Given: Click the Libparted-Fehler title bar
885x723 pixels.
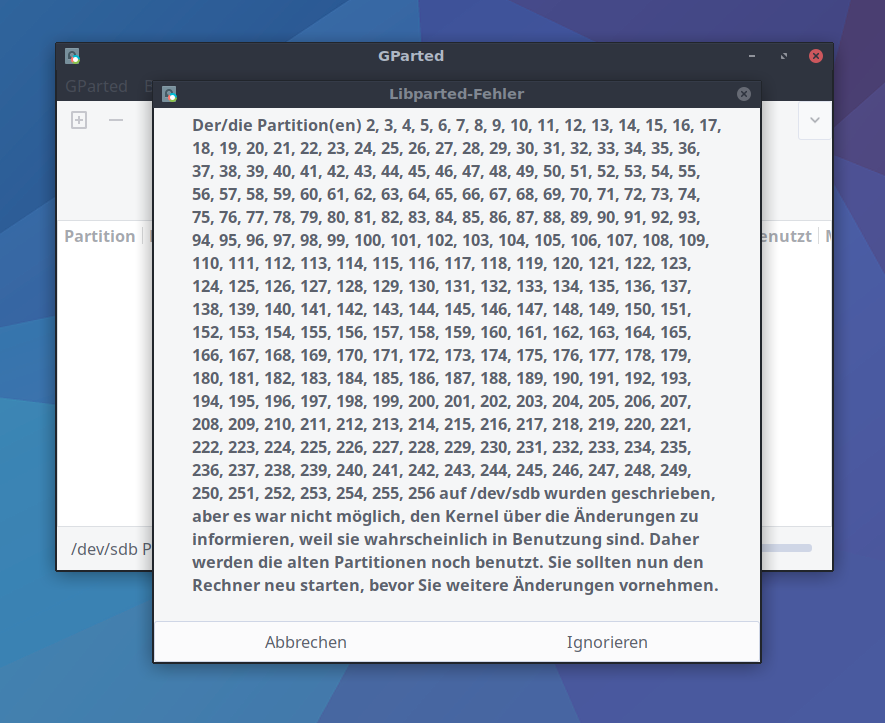Looking at the screenshot, I should pyautogui.click(x=457, y=94).
